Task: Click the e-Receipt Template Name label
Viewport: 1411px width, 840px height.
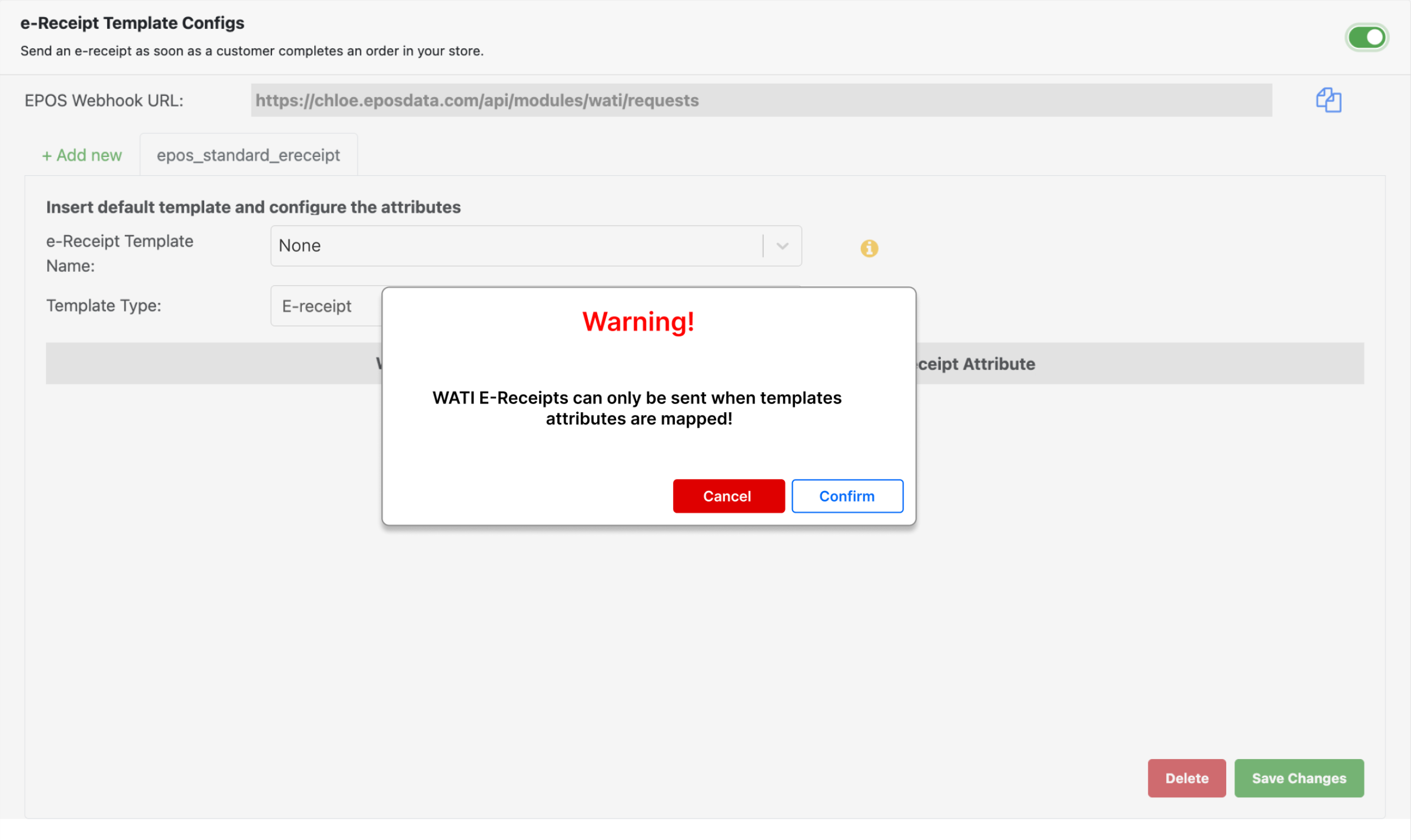Action: click(119, 254)
